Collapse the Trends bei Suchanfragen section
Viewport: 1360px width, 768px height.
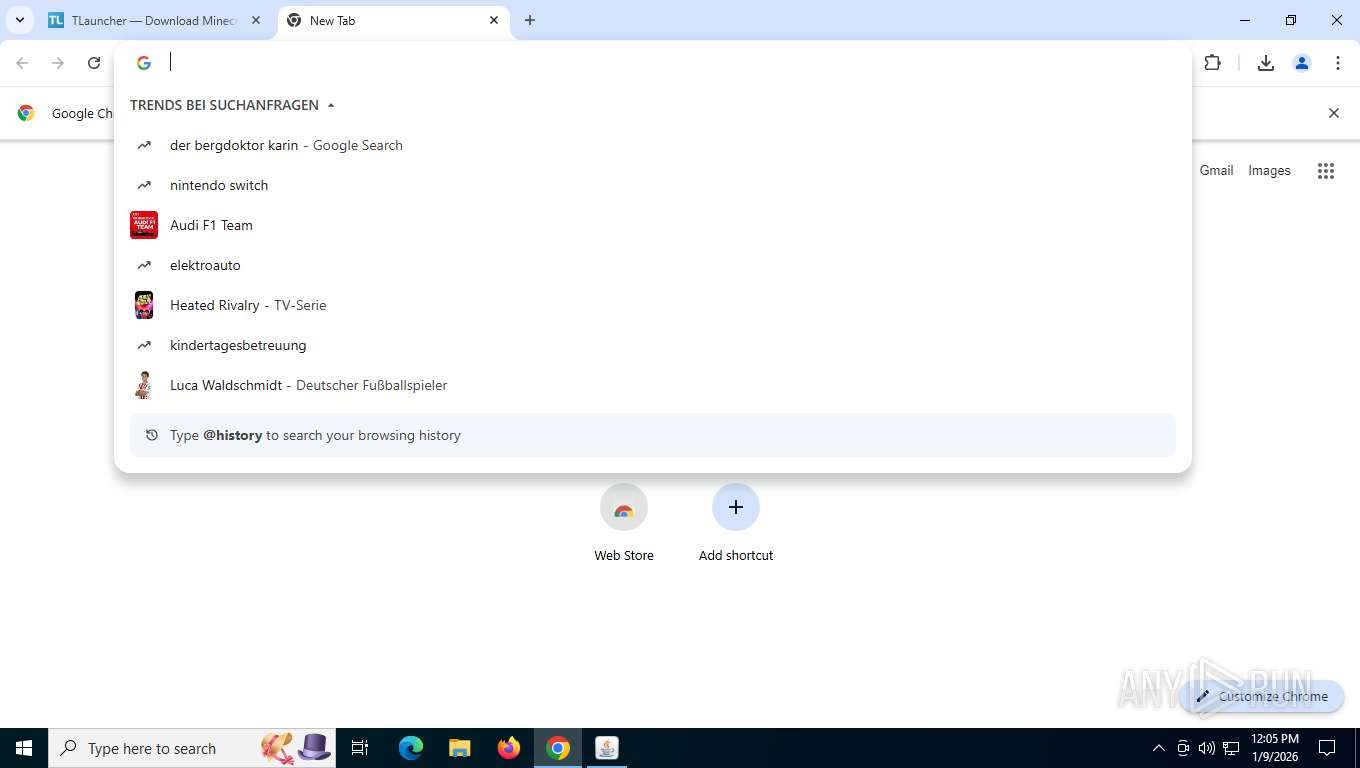(x=232, y=105)
